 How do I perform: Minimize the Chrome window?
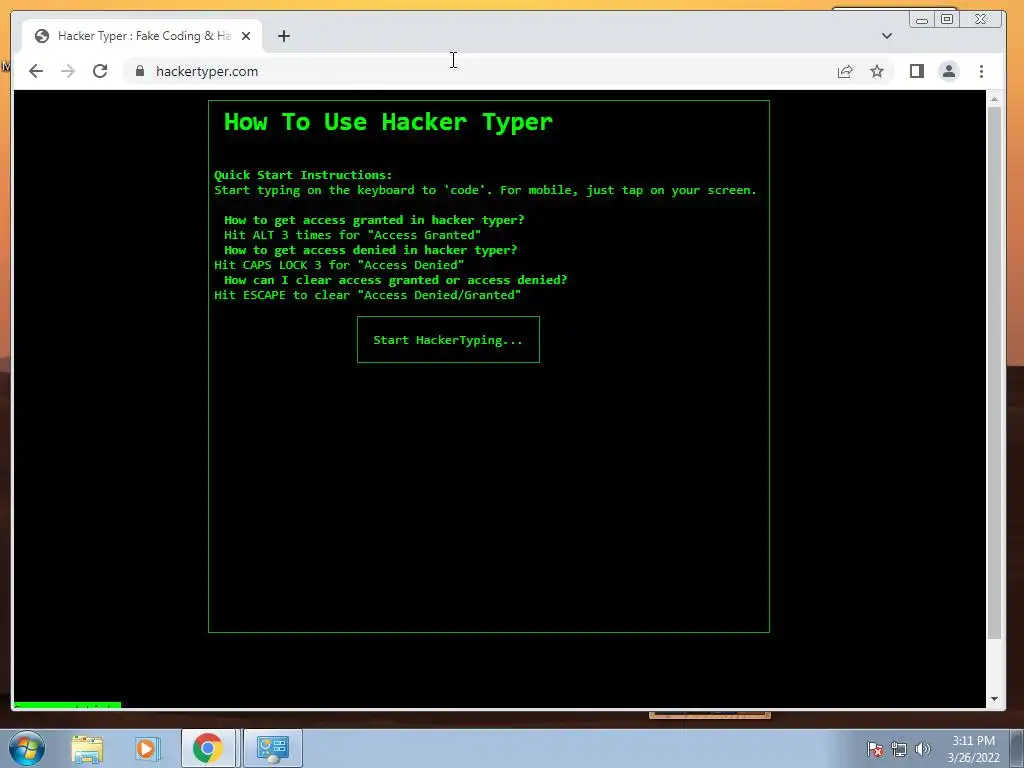click(x=921, y=20)
